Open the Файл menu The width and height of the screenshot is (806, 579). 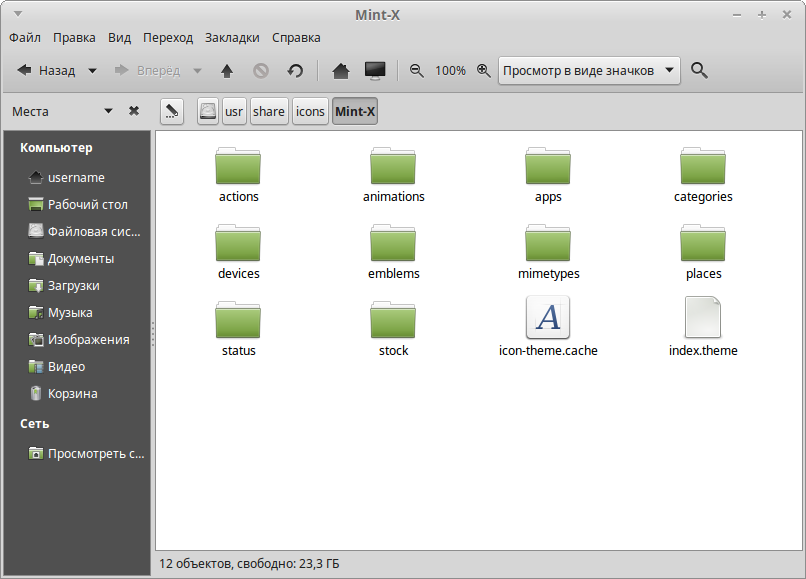[25, 37]
